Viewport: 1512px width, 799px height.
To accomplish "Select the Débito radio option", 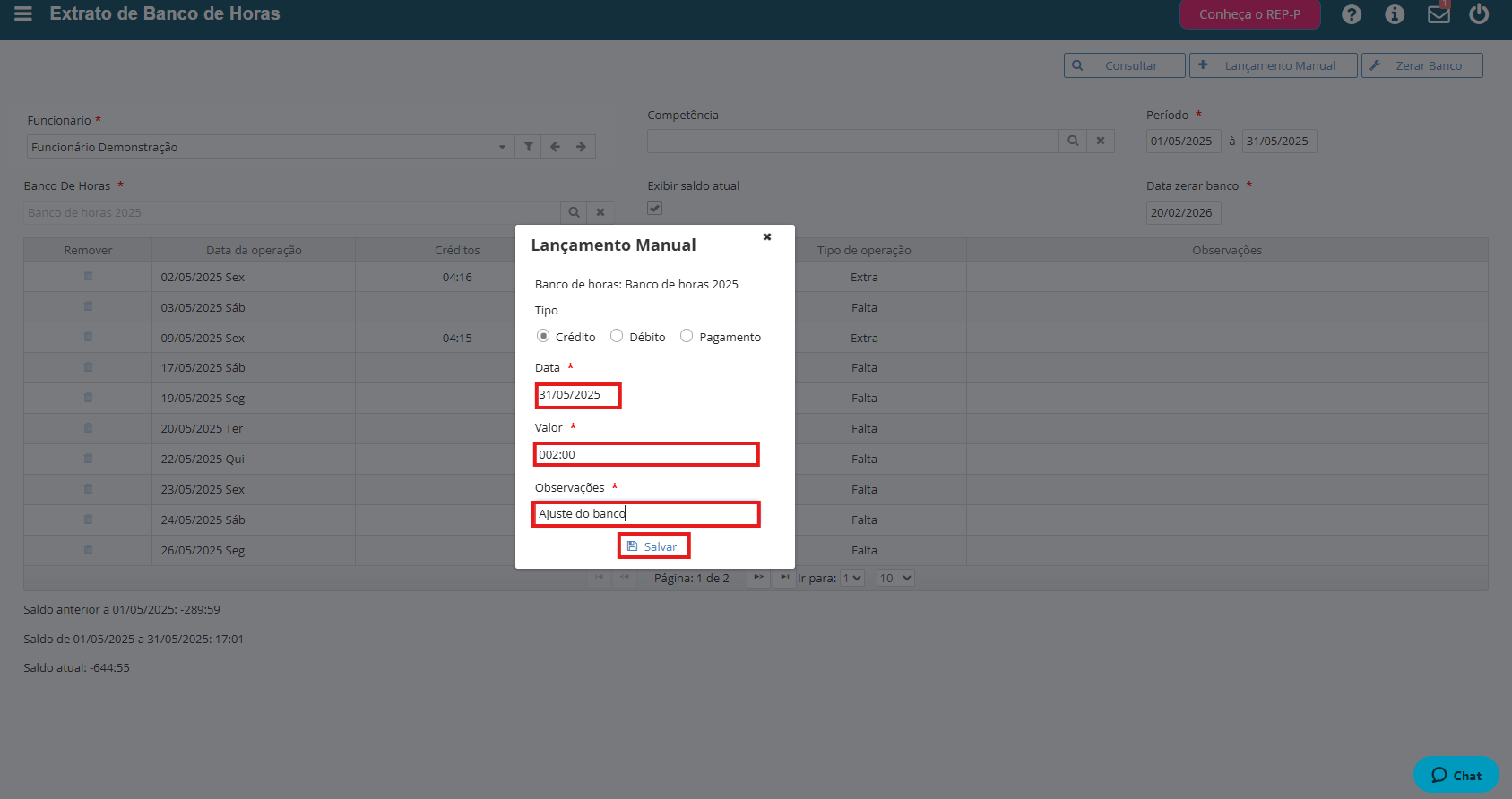I will [617, 336].
